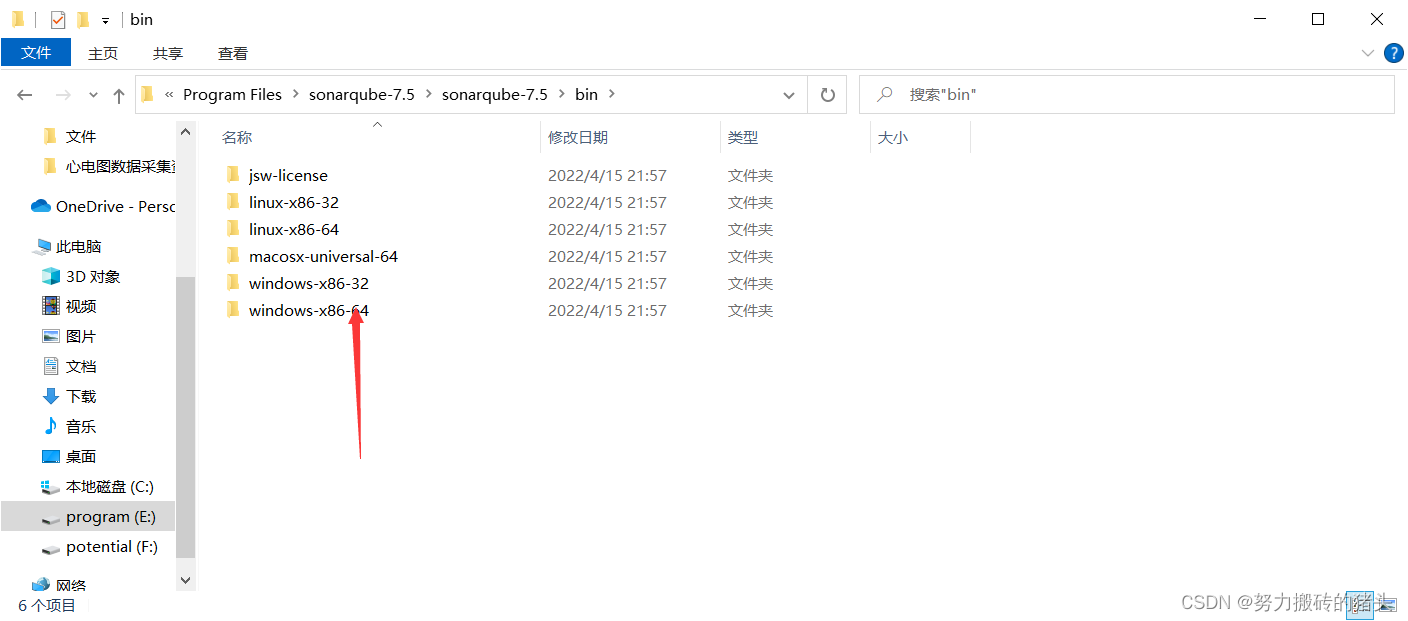Select the bin breadcrumb segment
The width and height of the screenshot is (1408, 621).
pyautogui.click(x=586, y=94)
